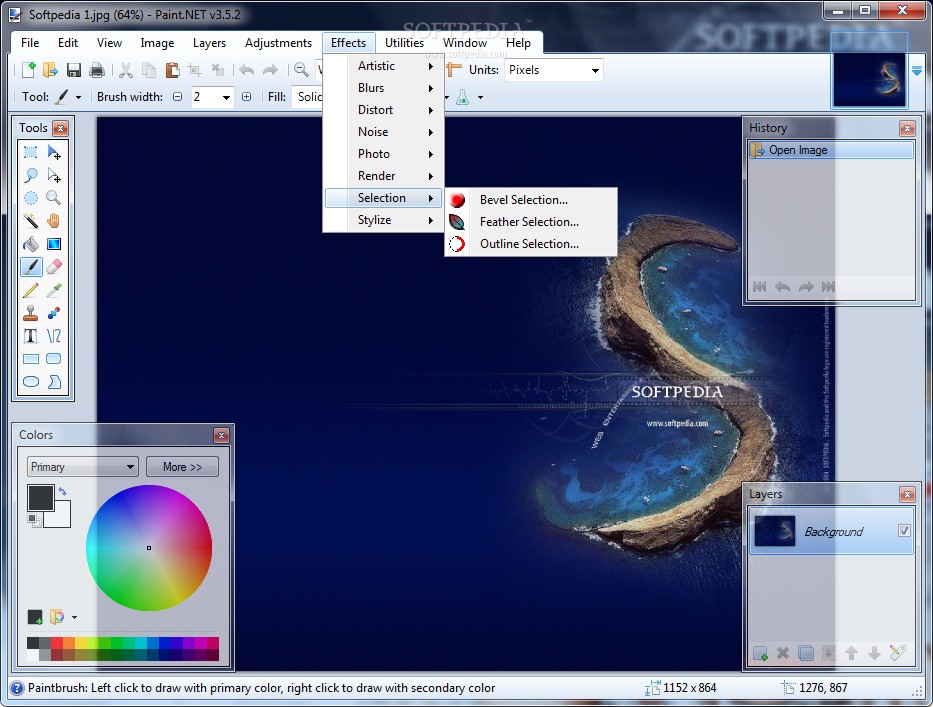The image size is (933, 707).
Task: Select the Zoom tool in Tools panel
Action: click(x=54, y=198)
